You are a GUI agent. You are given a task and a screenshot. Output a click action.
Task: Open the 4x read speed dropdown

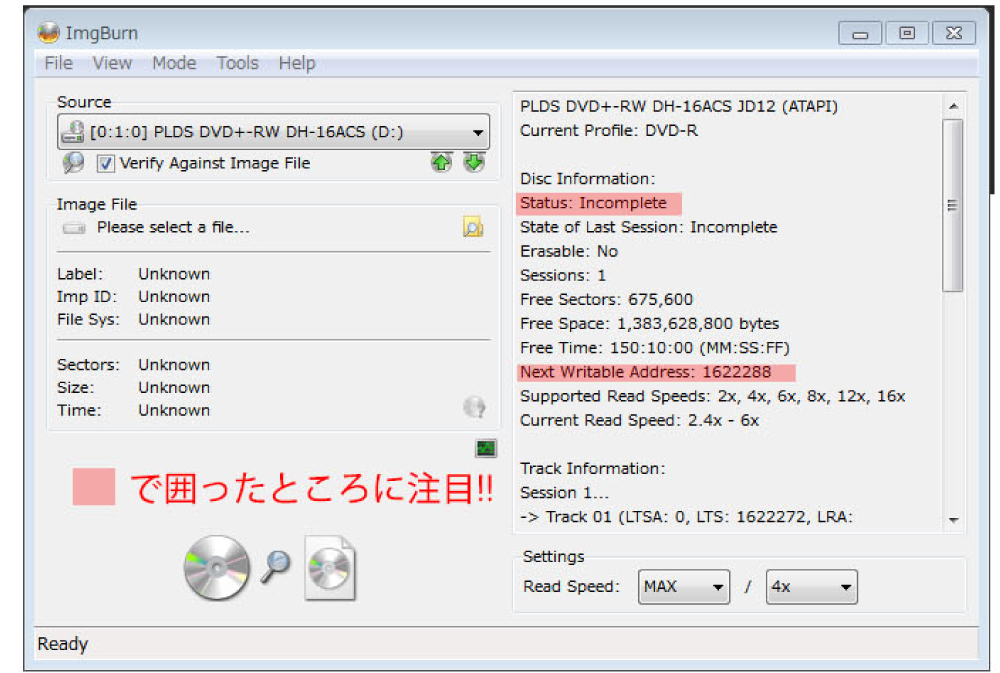coord(811,586)
